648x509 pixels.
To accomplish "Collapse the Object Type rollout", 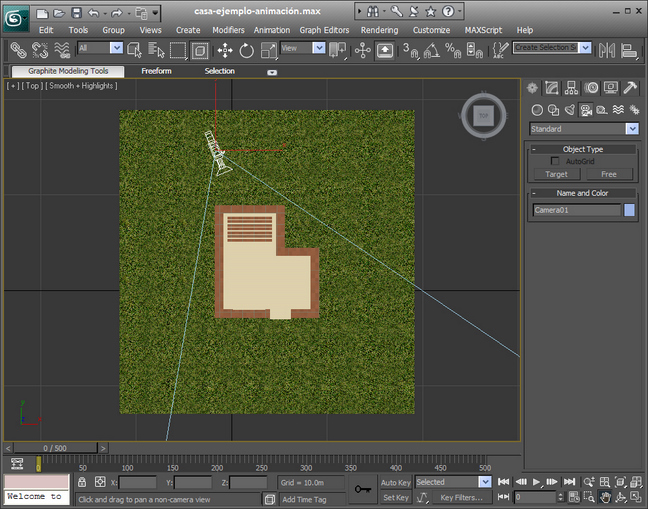I will 583,149.
